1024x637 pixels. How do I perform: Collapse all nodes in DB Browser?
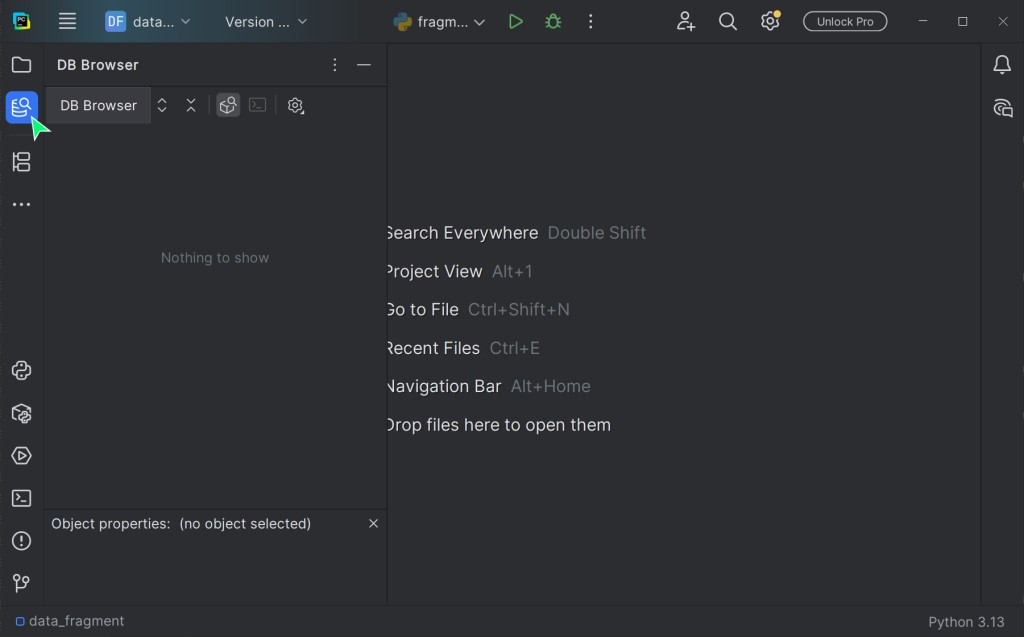coord(191,105)
